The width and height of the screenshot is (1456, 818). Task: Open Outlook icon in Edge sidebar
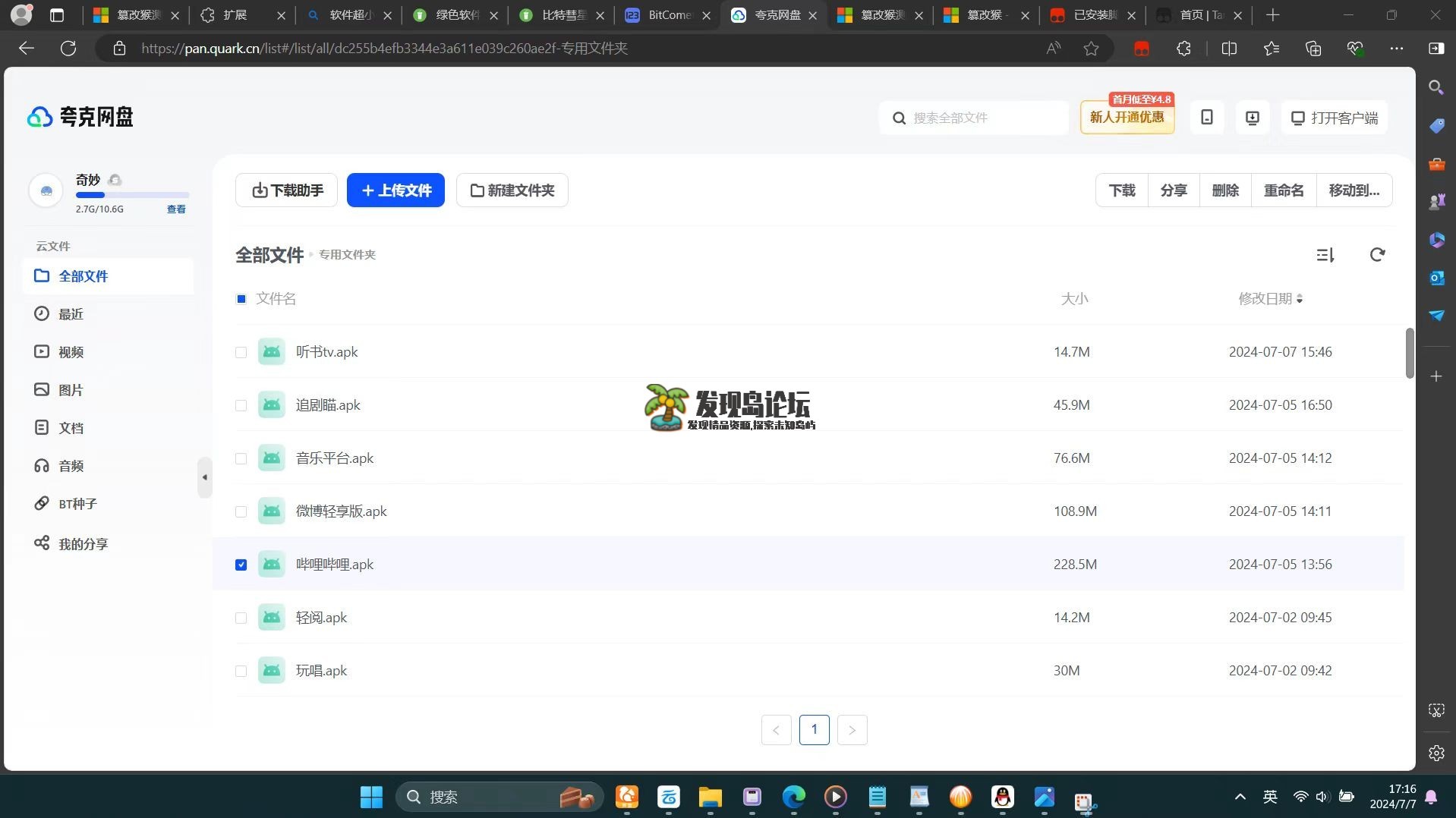click(x=1436, y=278)
